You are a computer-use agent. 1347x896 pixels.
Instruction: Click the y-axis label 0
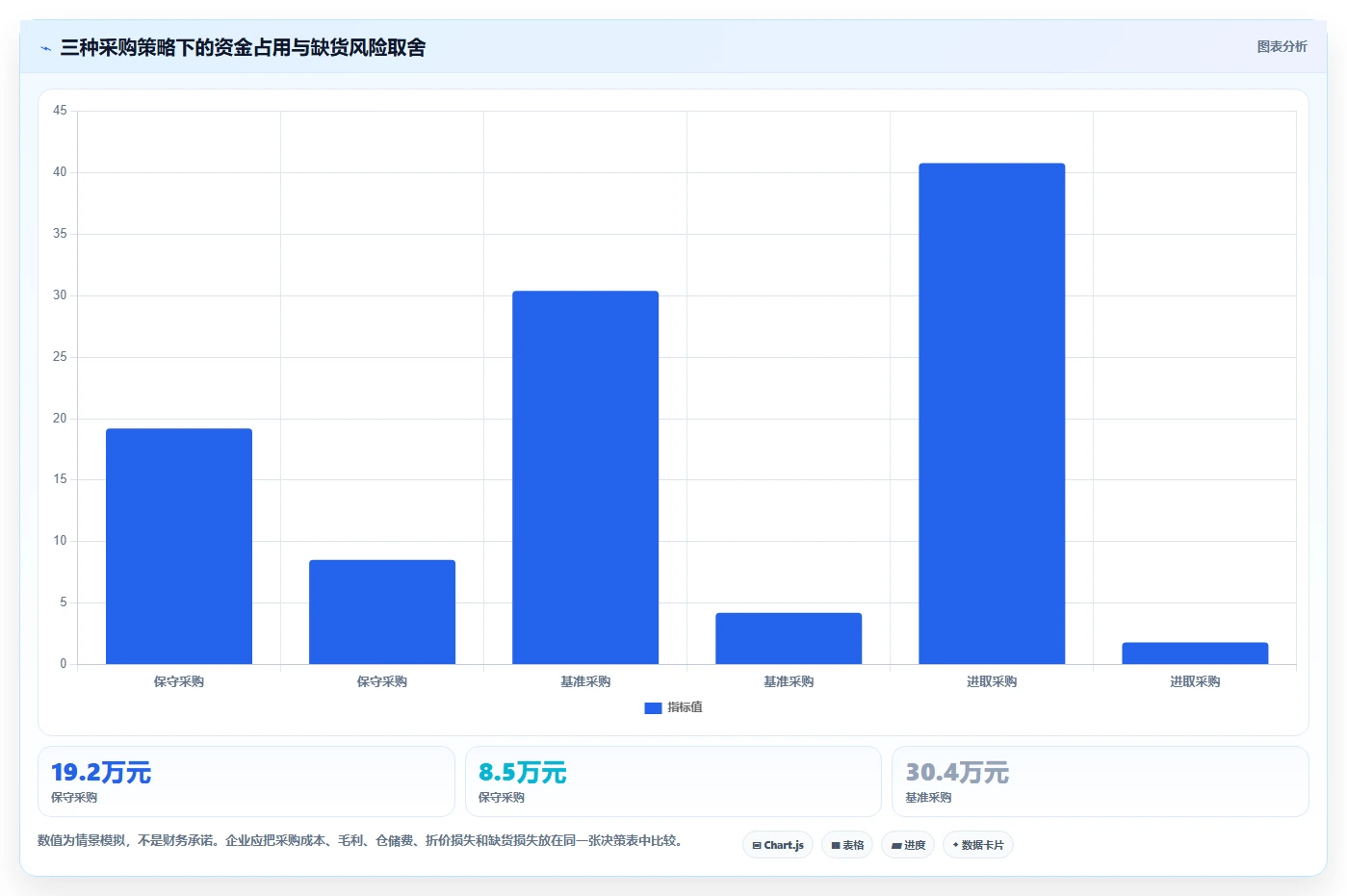pyautogui.click(x=64, y=664)
